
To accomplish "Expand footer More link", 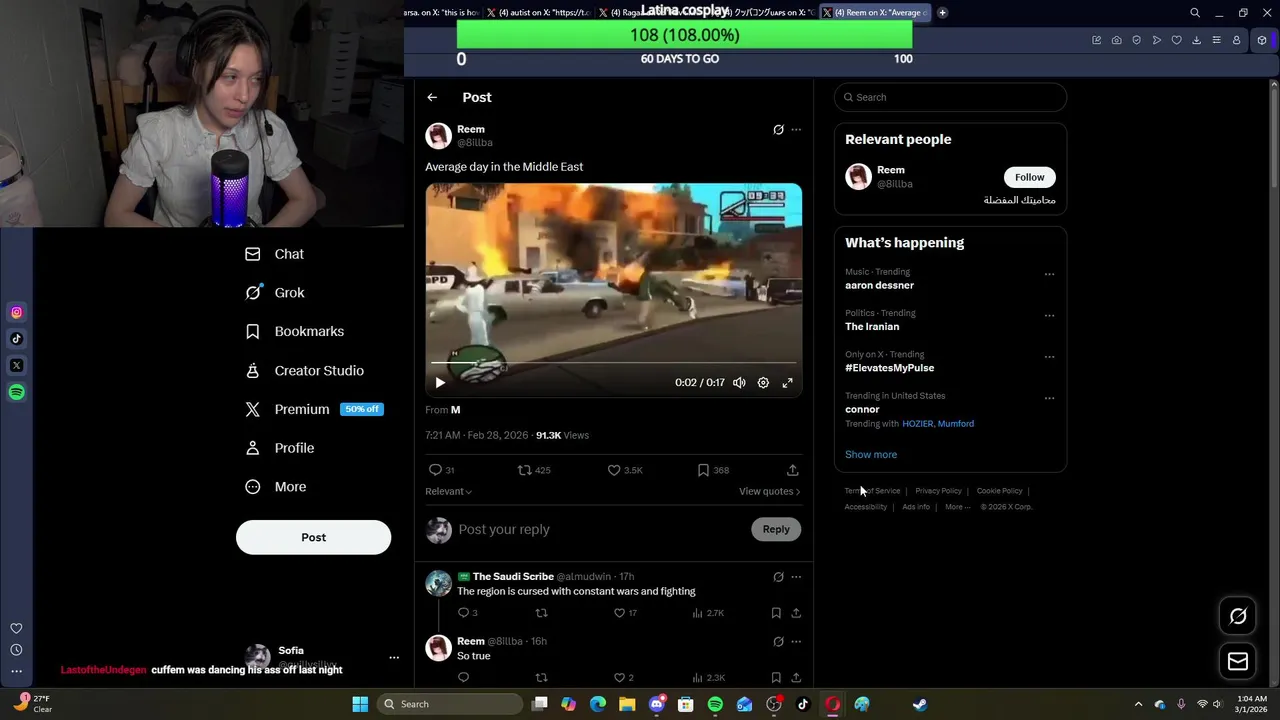I will click(x=957, y=507).
